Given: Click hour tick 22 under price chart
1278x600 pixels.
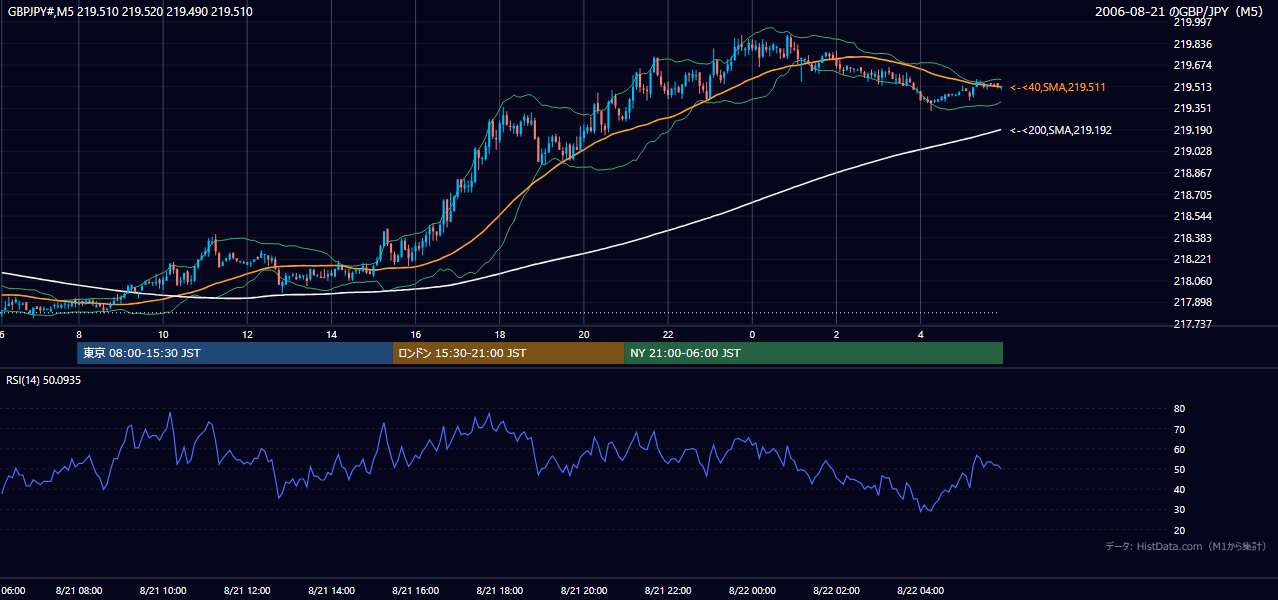Looking at the screenshot, I should click(x=668, y=335).
